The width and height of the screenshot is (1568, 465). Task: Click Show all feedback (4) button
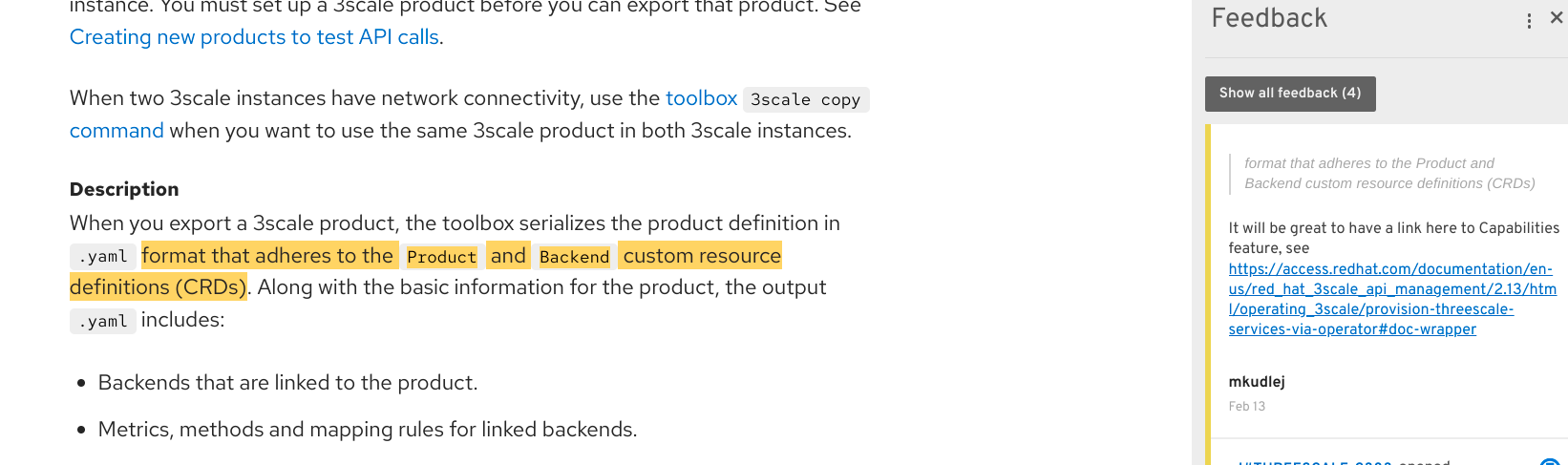tap(1289, 94)
